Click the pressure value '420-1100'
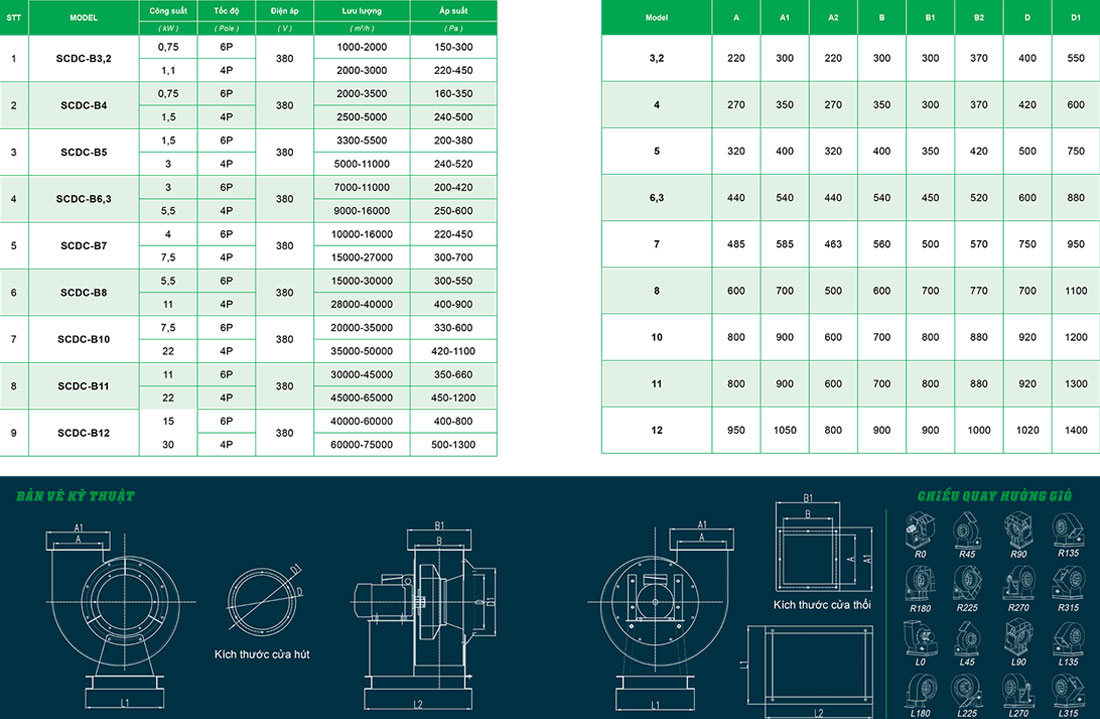Image resolution: width=1100 pixels, height=719 pixels. (x=453, y=351)
